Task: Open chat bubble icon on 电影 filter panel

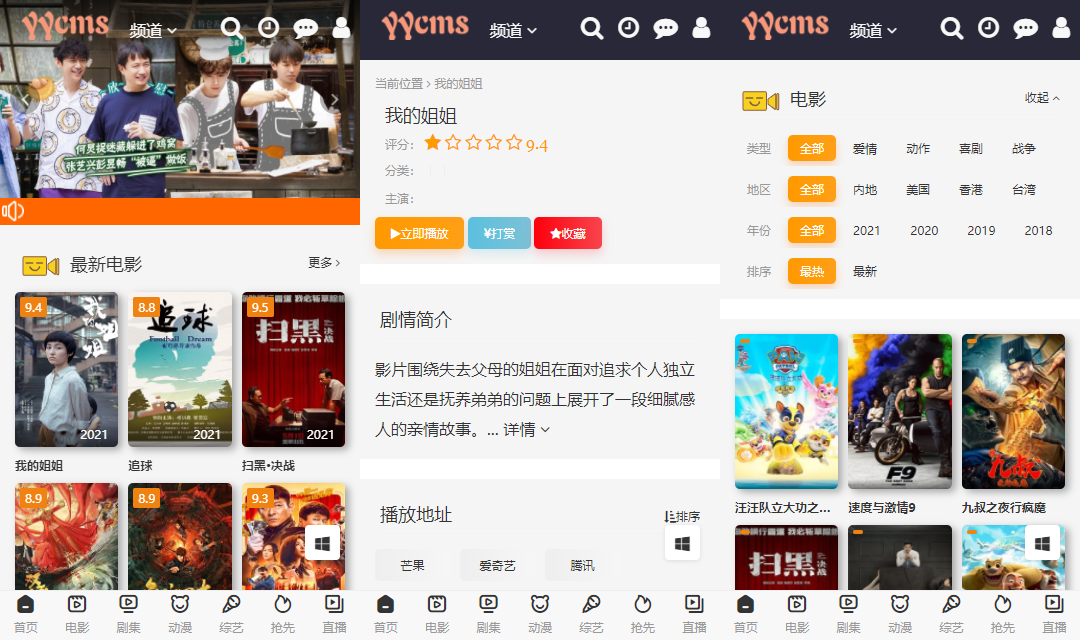Action: (x=1026, y=28)
